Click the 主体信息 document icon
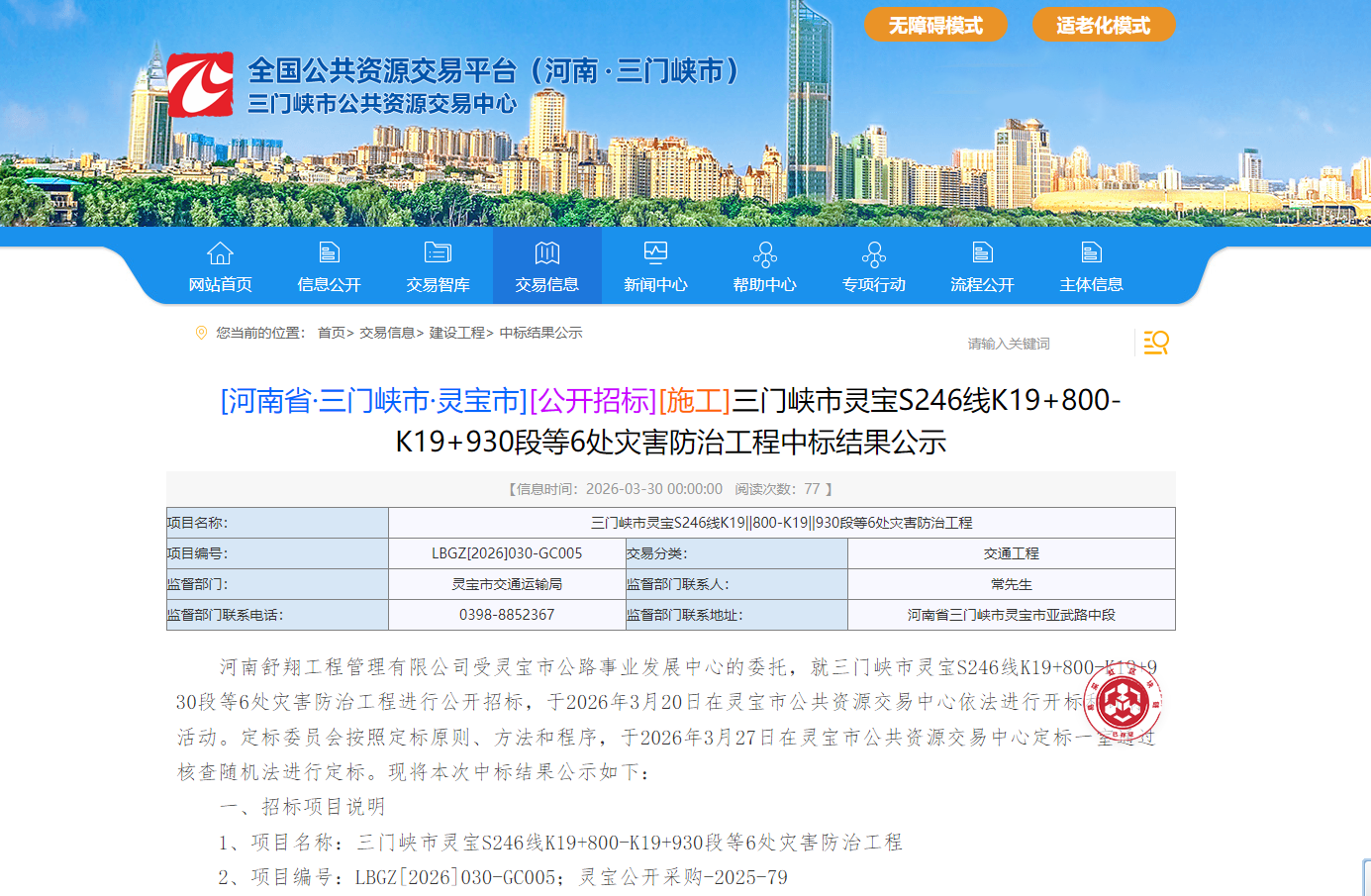1371x896 pixels. (x=1091, y=253)
